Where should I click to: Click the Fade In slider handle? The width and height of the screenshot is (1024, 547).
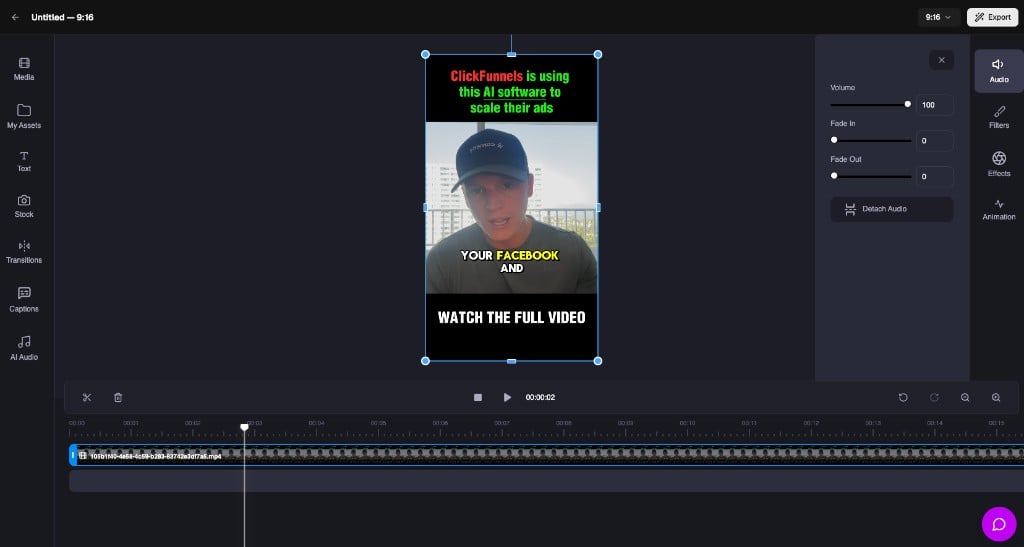point(834,140)
